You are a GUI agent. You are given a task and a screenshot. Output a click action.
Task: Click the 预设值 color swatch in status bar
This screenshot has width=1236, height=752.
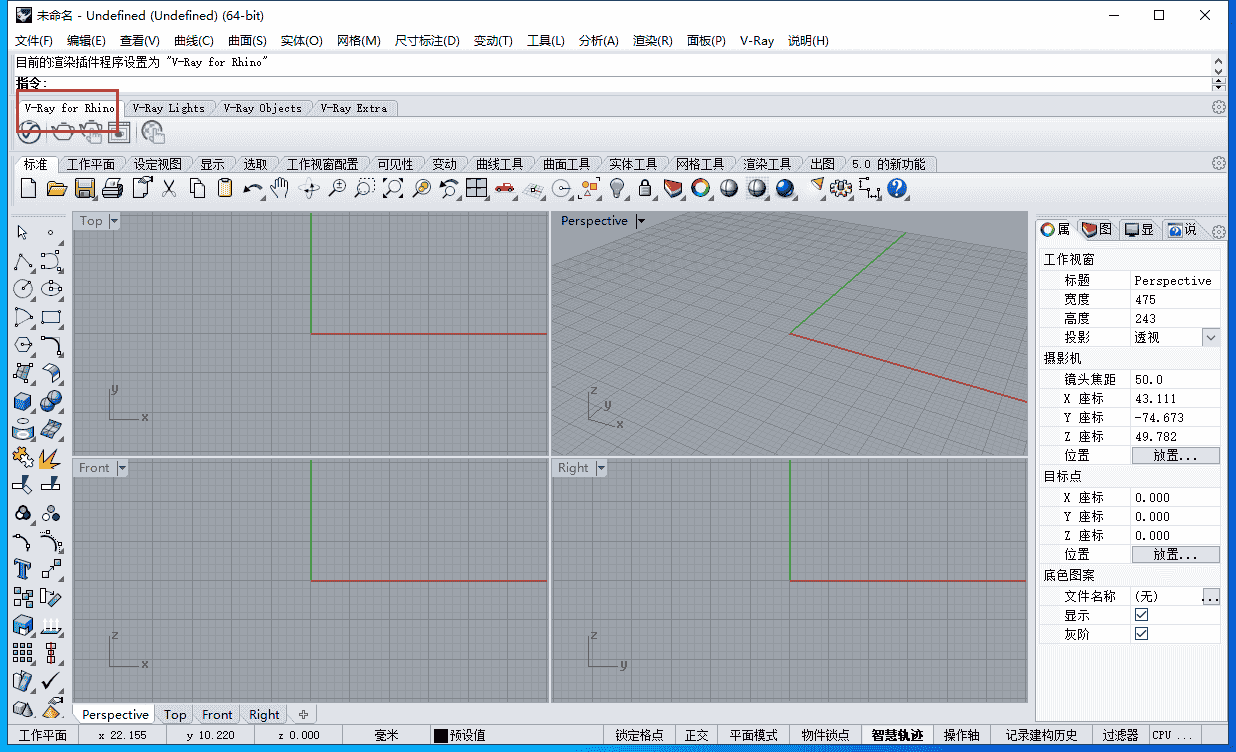click(x=441, y=735)
